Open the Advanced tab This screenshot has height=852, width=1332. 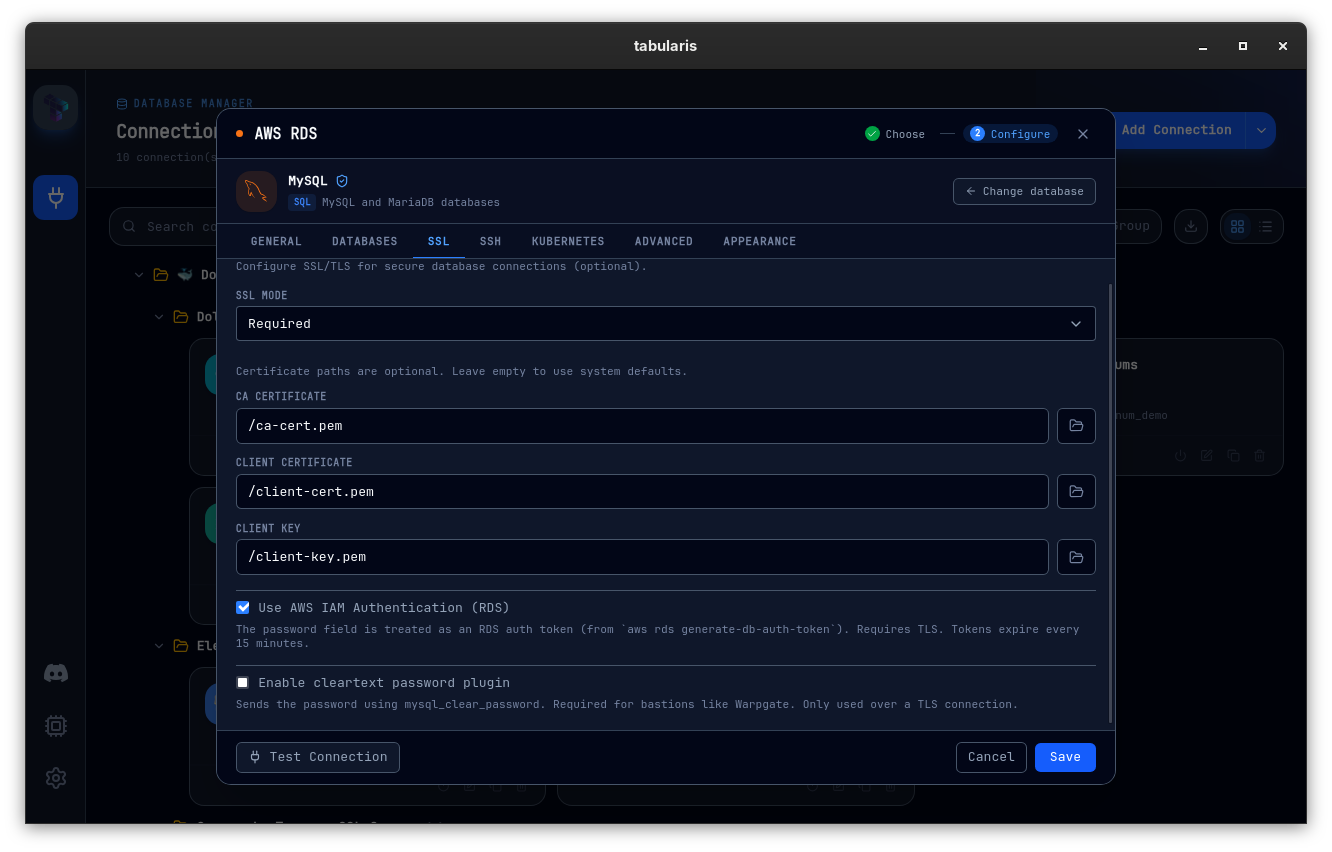[x=664, y=242]
